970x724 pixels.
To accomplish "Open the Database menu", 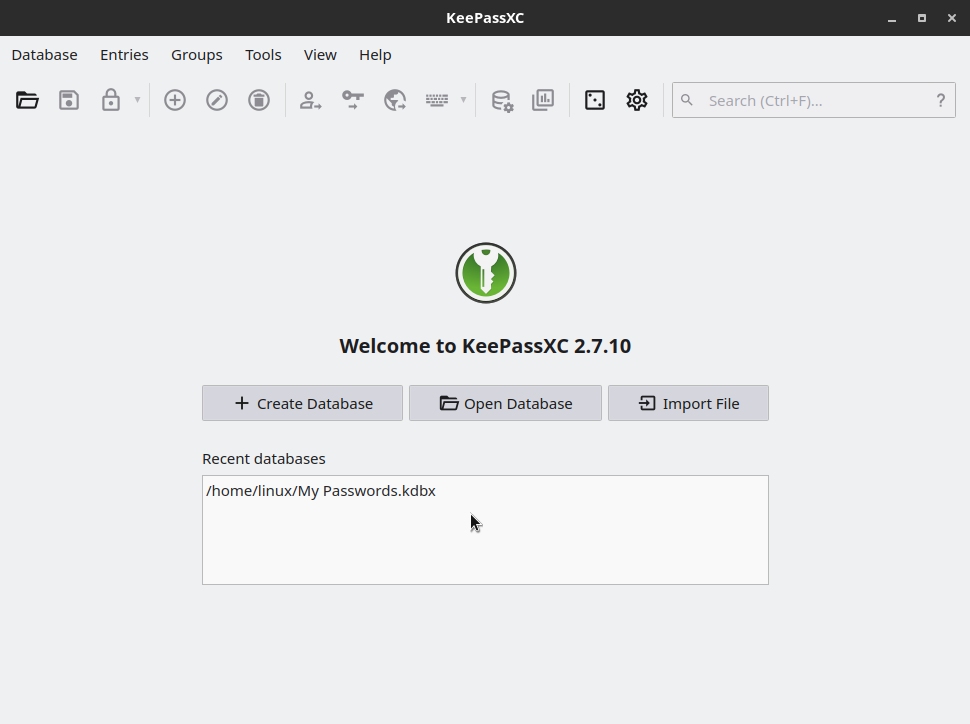I will click(x=45, y=55).
